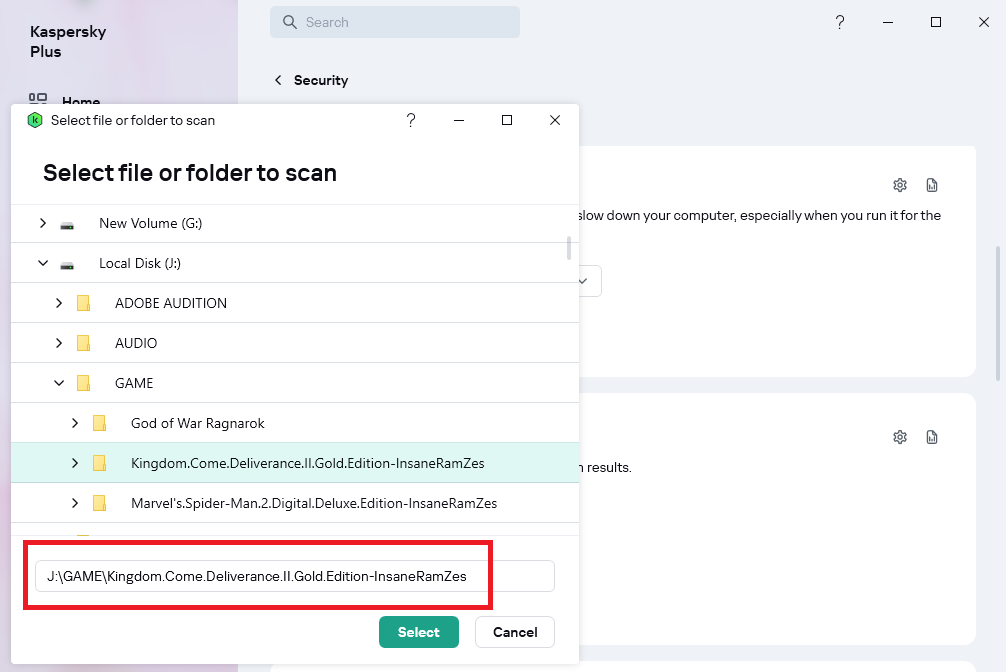1006x672 pixels.
Task: Expand the God of War Ragnarok folder
Action: tap(75, 423)
